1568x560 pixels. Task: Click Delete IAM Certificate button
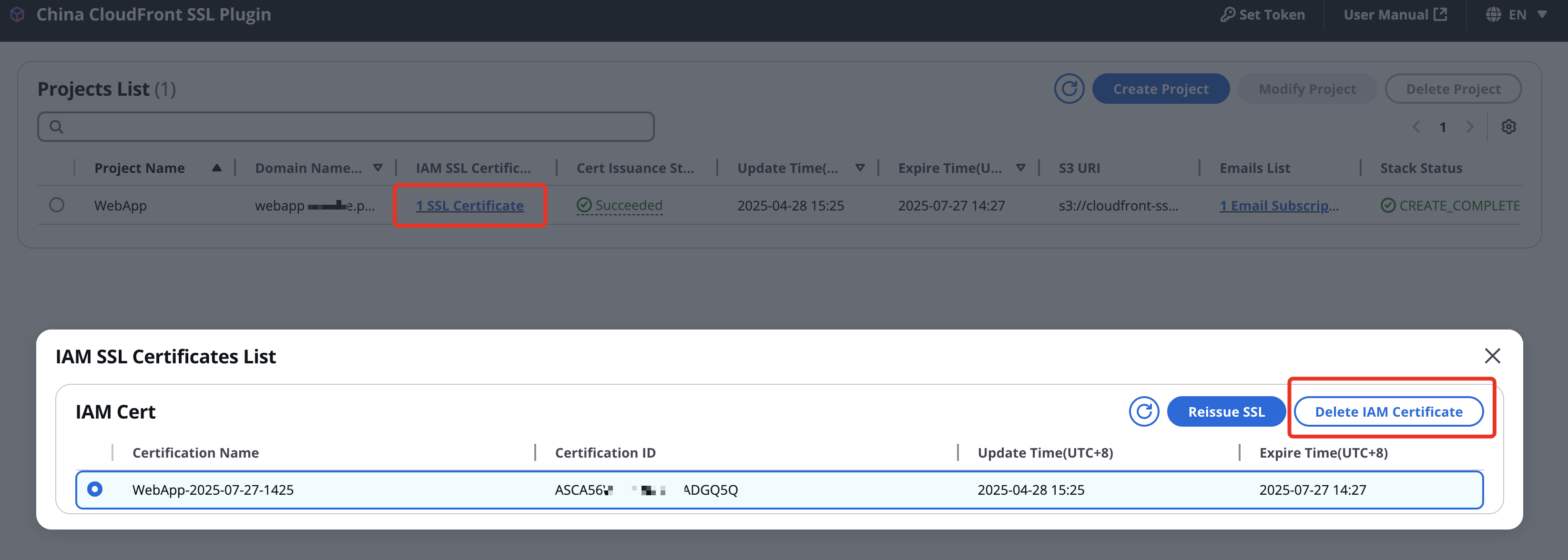click(x=1388, y=411)
